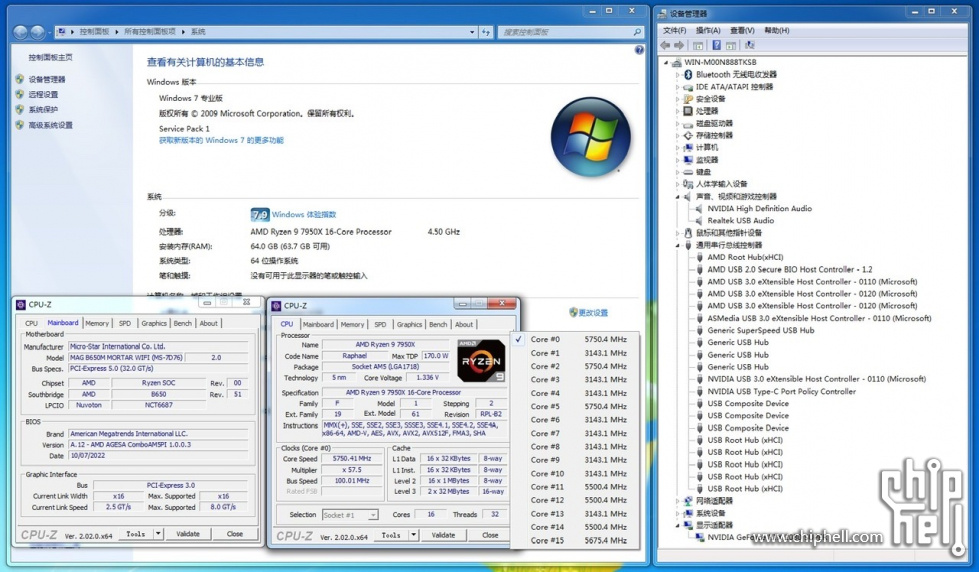Click USB icon next to AMD Root Hub(xHCI)
The width and height of the screenshot is (979, 572).
[x=699, y=257]
